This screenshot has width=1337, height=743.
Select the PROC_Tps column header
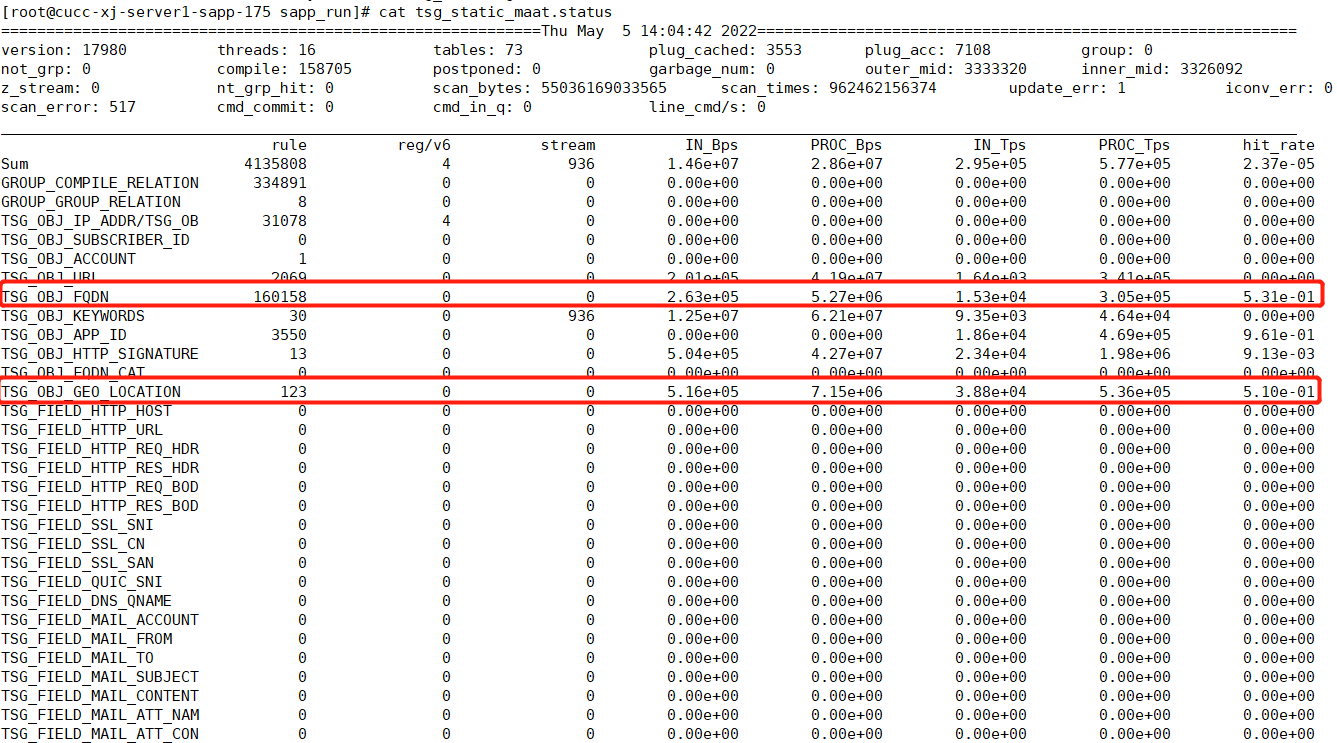(1134, 145)
